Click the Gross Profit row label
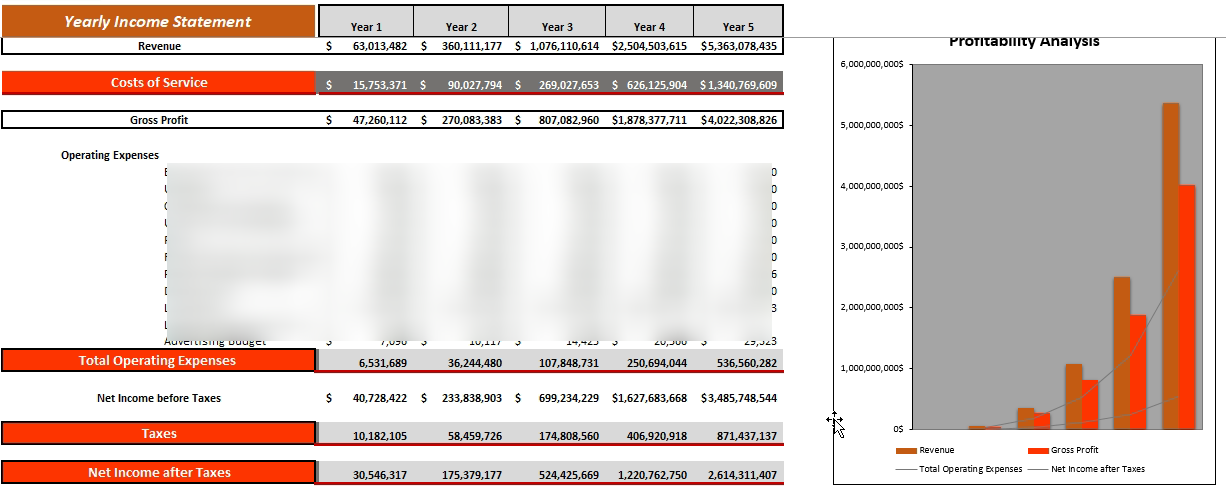Screen dimensions: 1226x489 click(x=158, y=120)
